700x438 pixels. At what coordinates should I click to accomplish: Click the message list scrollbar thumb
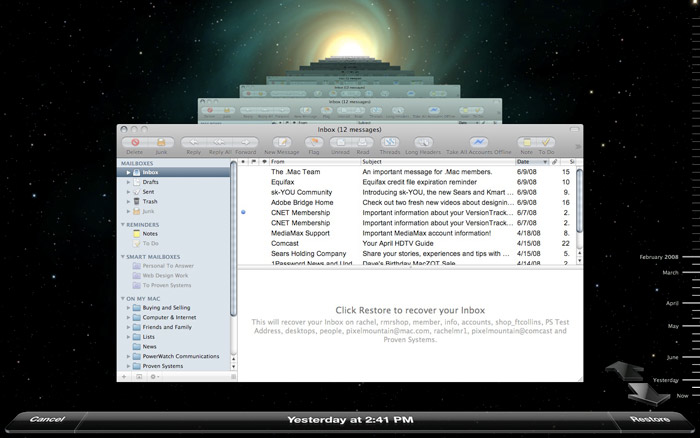579,200
